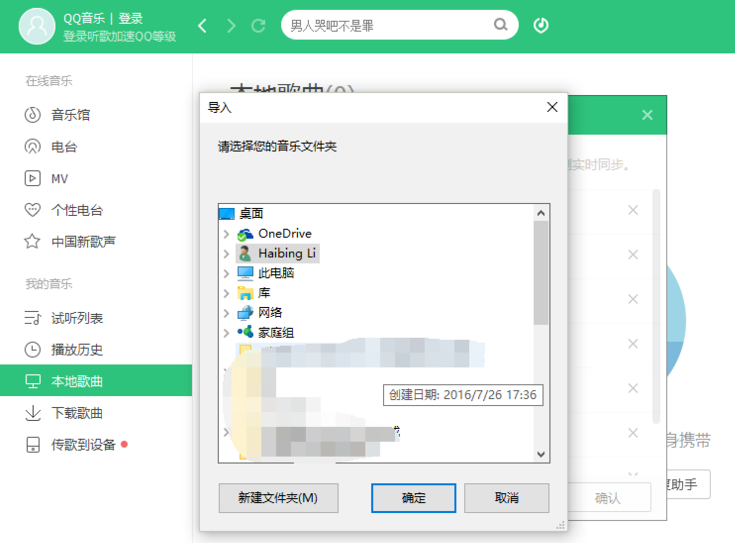
Task: Click the 登录 link in header
Action: 130,19
